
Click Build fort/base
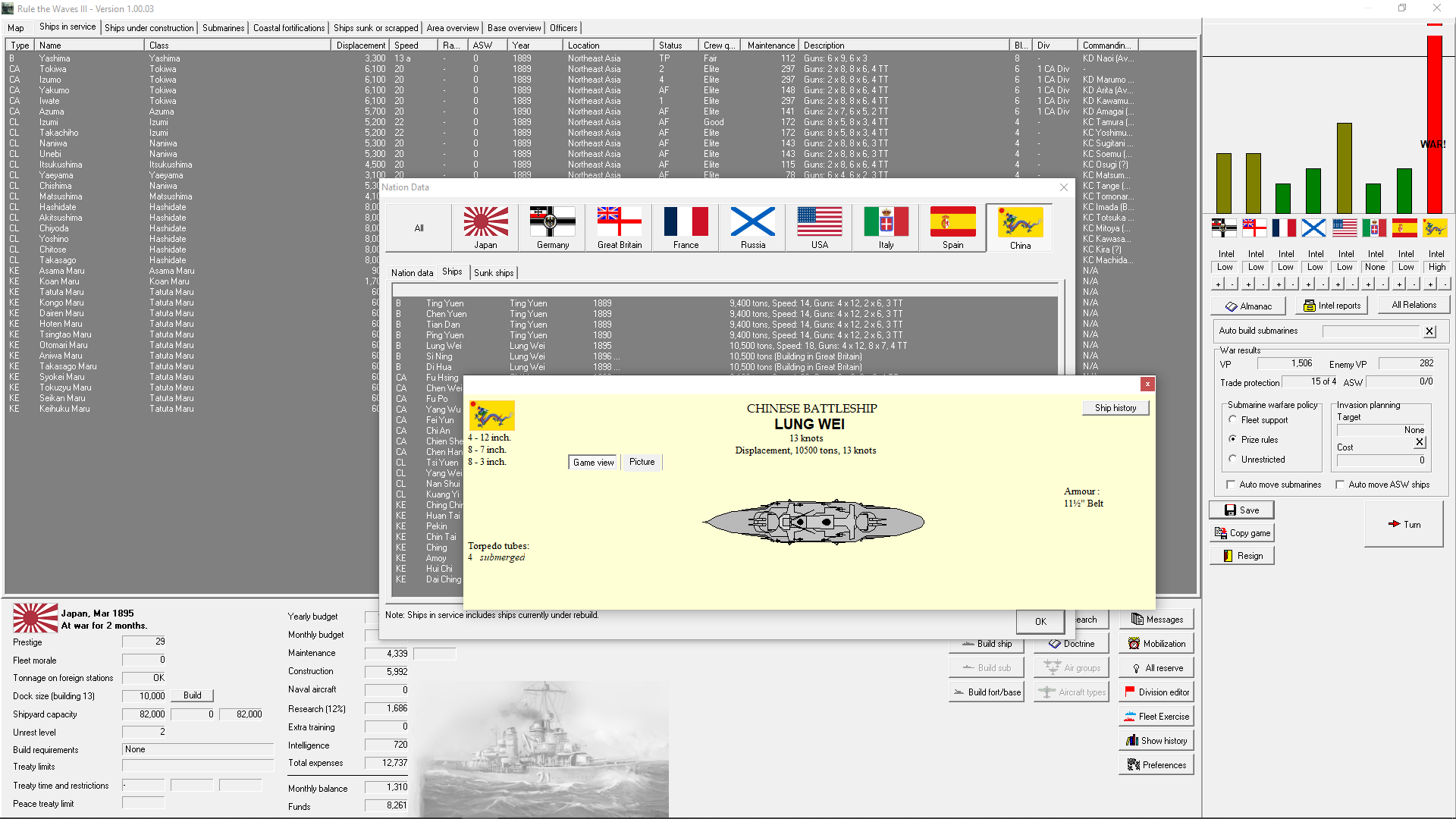[x=987, y=692]
